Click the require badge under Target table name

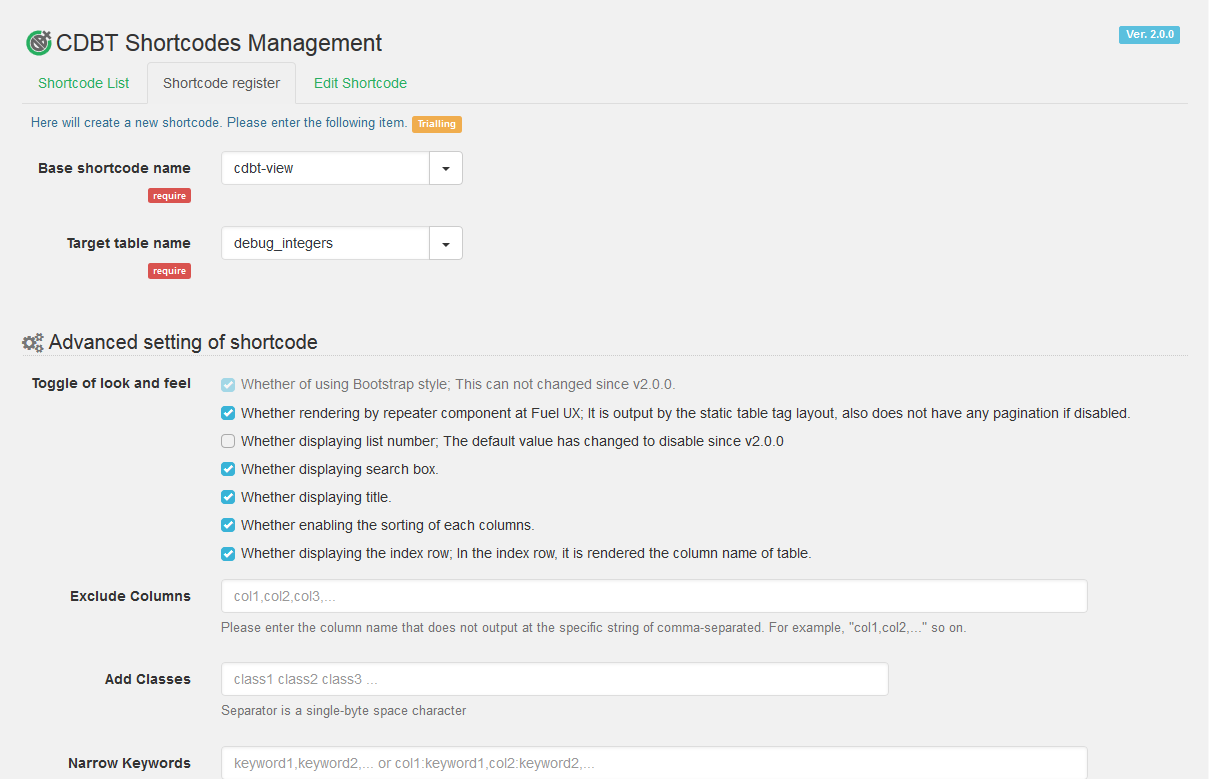(x=169, y=271)
